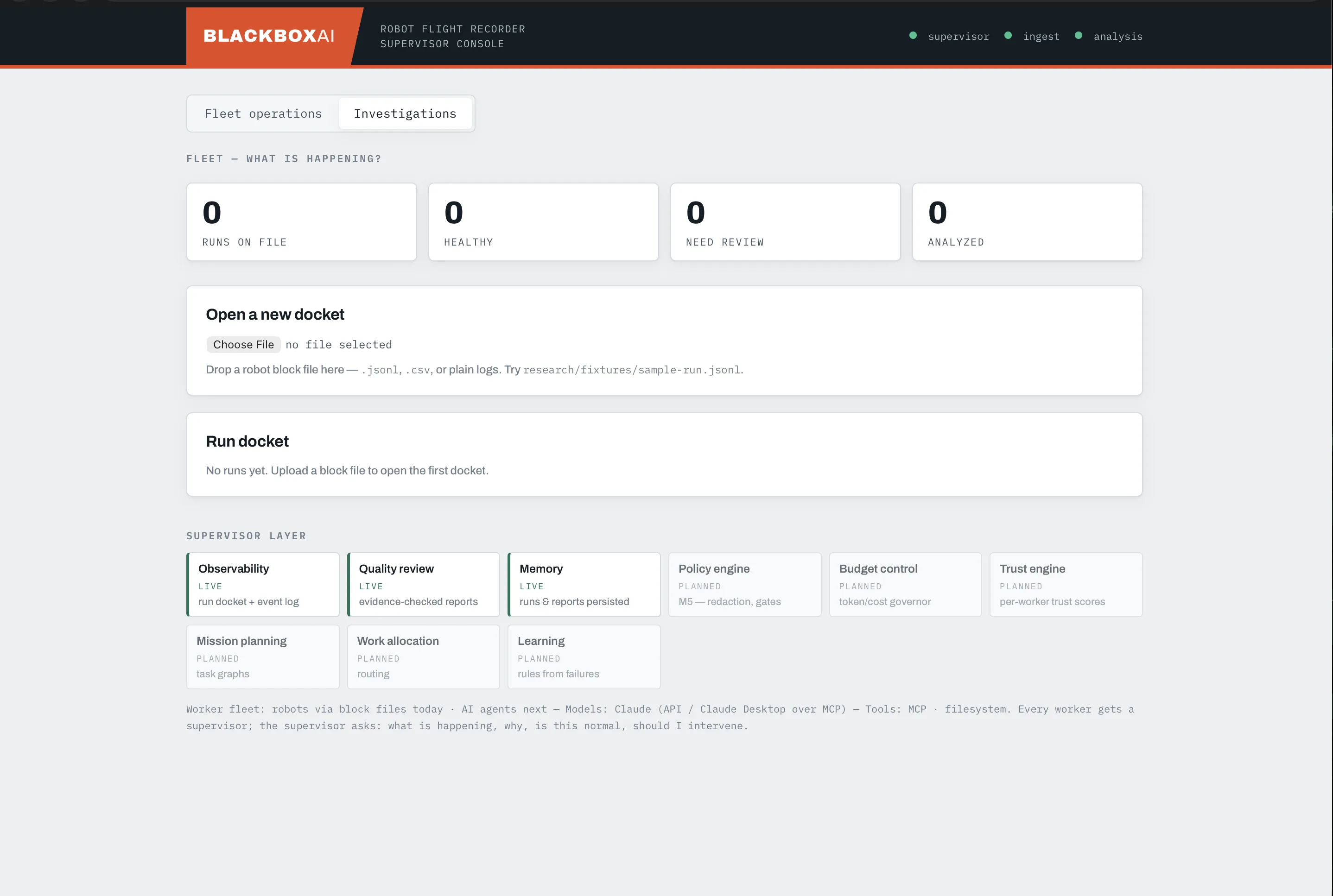Image resolution: width=1333 pixels, height=896 pixels.
Task: Click the Choose File button
Action: 243,345
